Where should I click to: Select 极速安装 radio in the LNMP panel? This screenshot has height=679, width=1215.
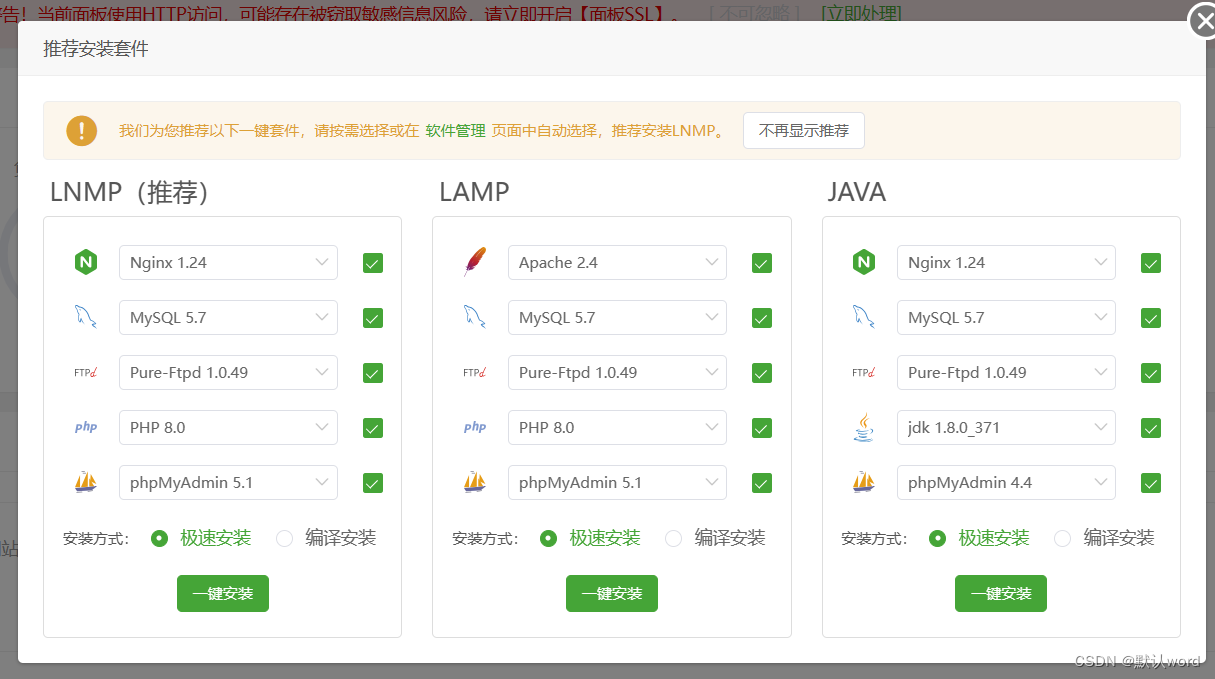[159, 538]
